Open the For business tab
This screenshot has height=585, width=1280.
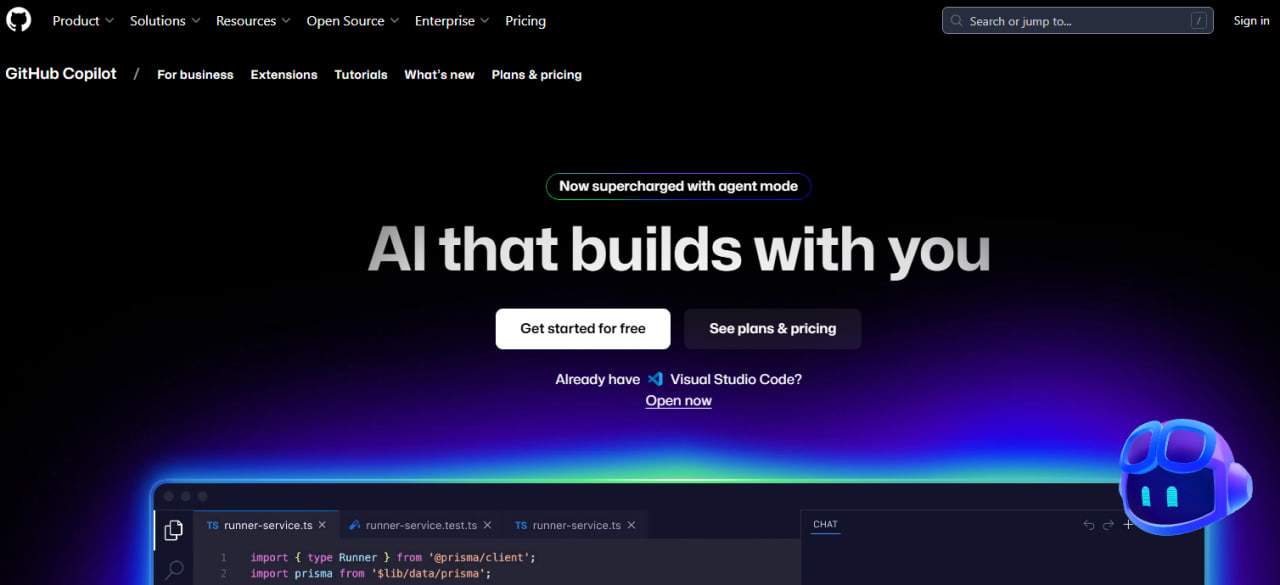pos(195,75)
